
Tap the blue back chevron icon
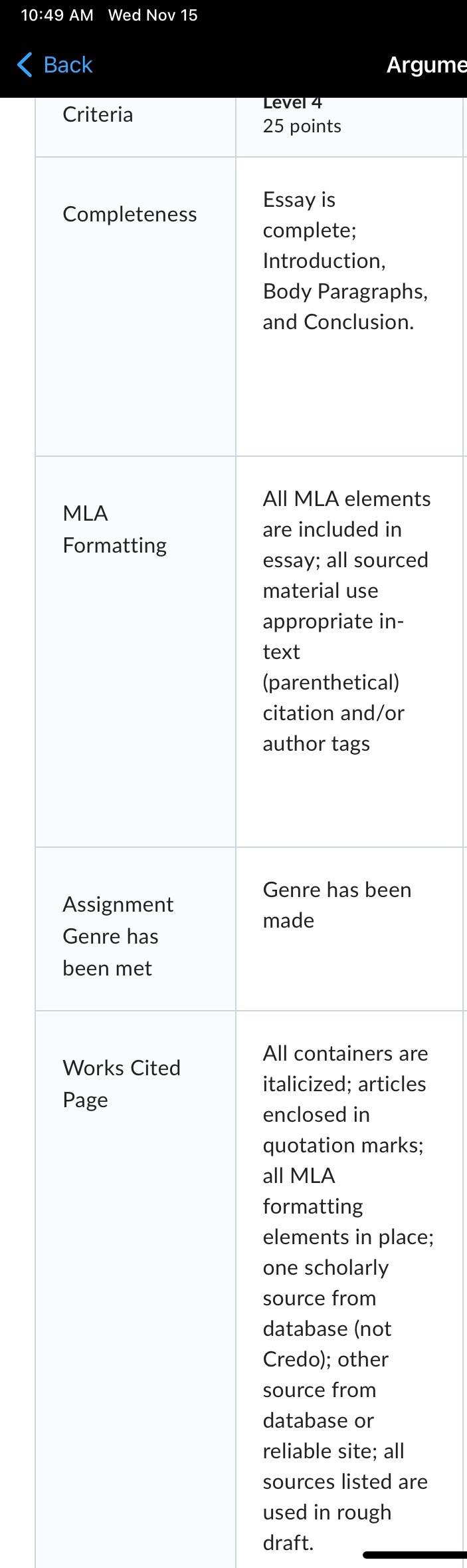coord(25,65)
